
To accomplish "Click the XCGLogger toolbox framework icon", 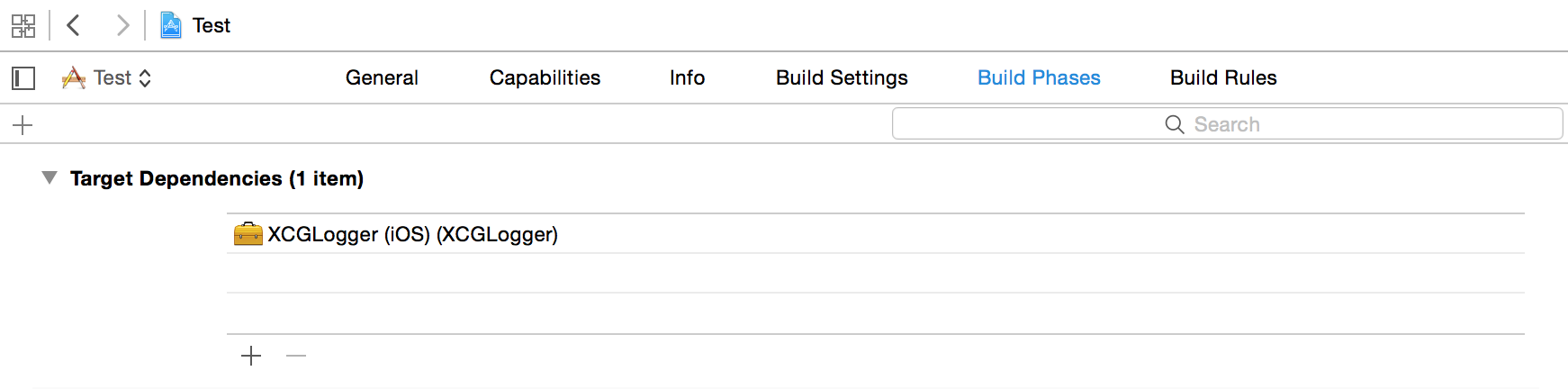I will pos(248,234).
